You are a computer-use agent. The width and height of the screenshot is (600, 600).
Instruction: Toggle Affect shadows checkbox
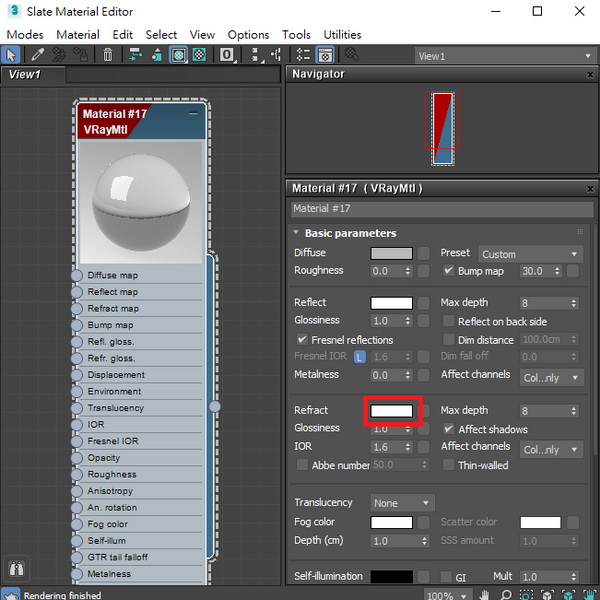[x=448, y=429]
